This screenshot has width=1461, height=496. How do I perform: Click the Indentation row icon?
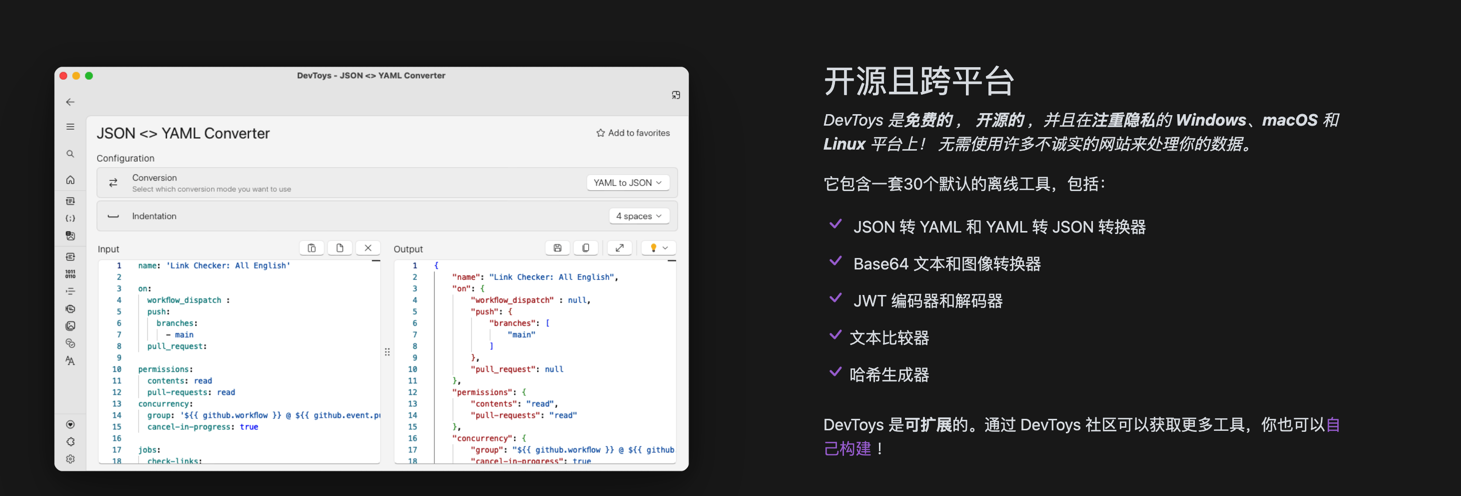[x=113, y=216]
